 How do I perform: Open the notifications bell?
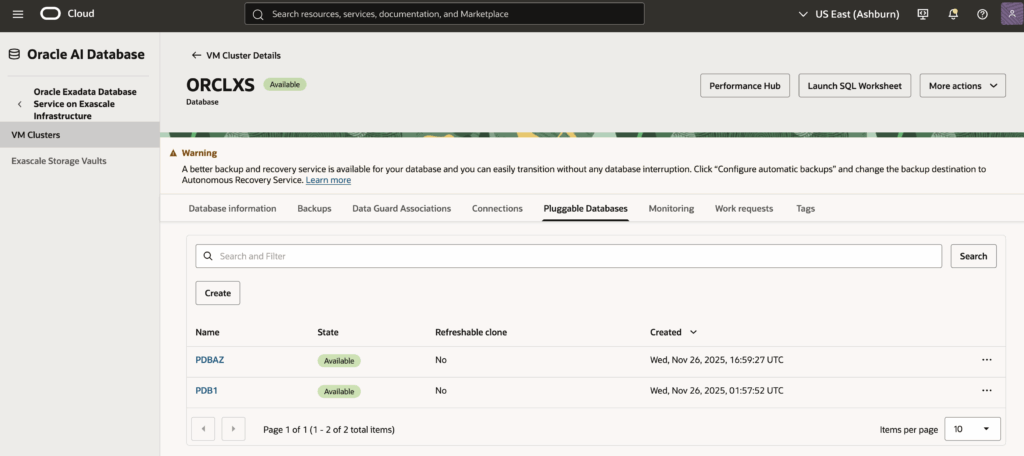(x=953, y=14)
